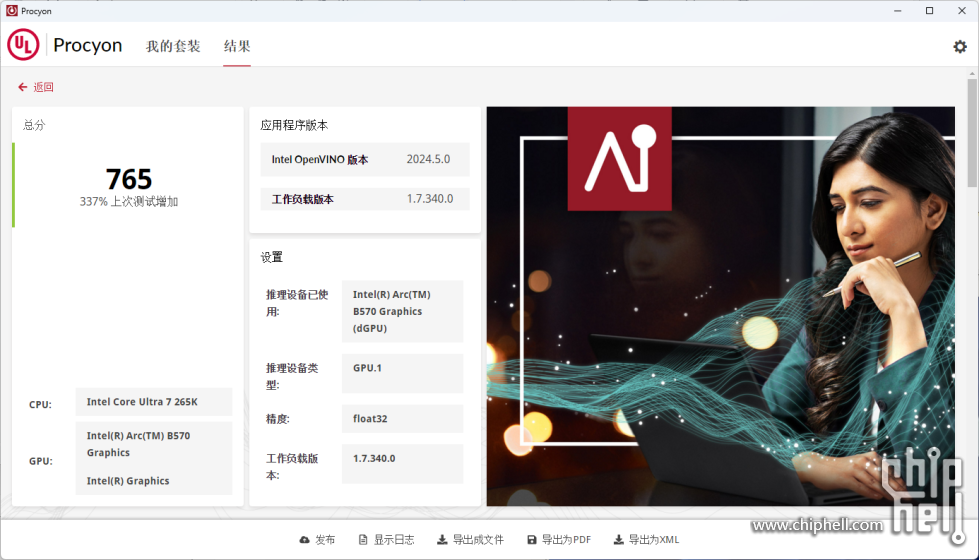Click the Intel(R) Graphics GPU entry
The height and width of the screenshot is (560, 979).
(128, 481)
